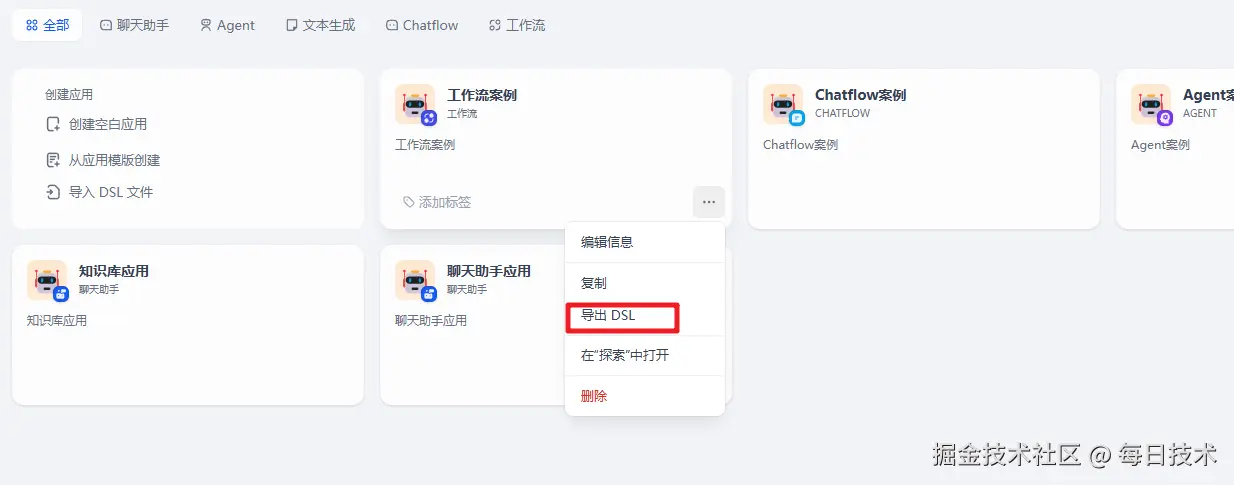
Task: Click the Agent案例 robot app icon
Action: [1150, 104]
